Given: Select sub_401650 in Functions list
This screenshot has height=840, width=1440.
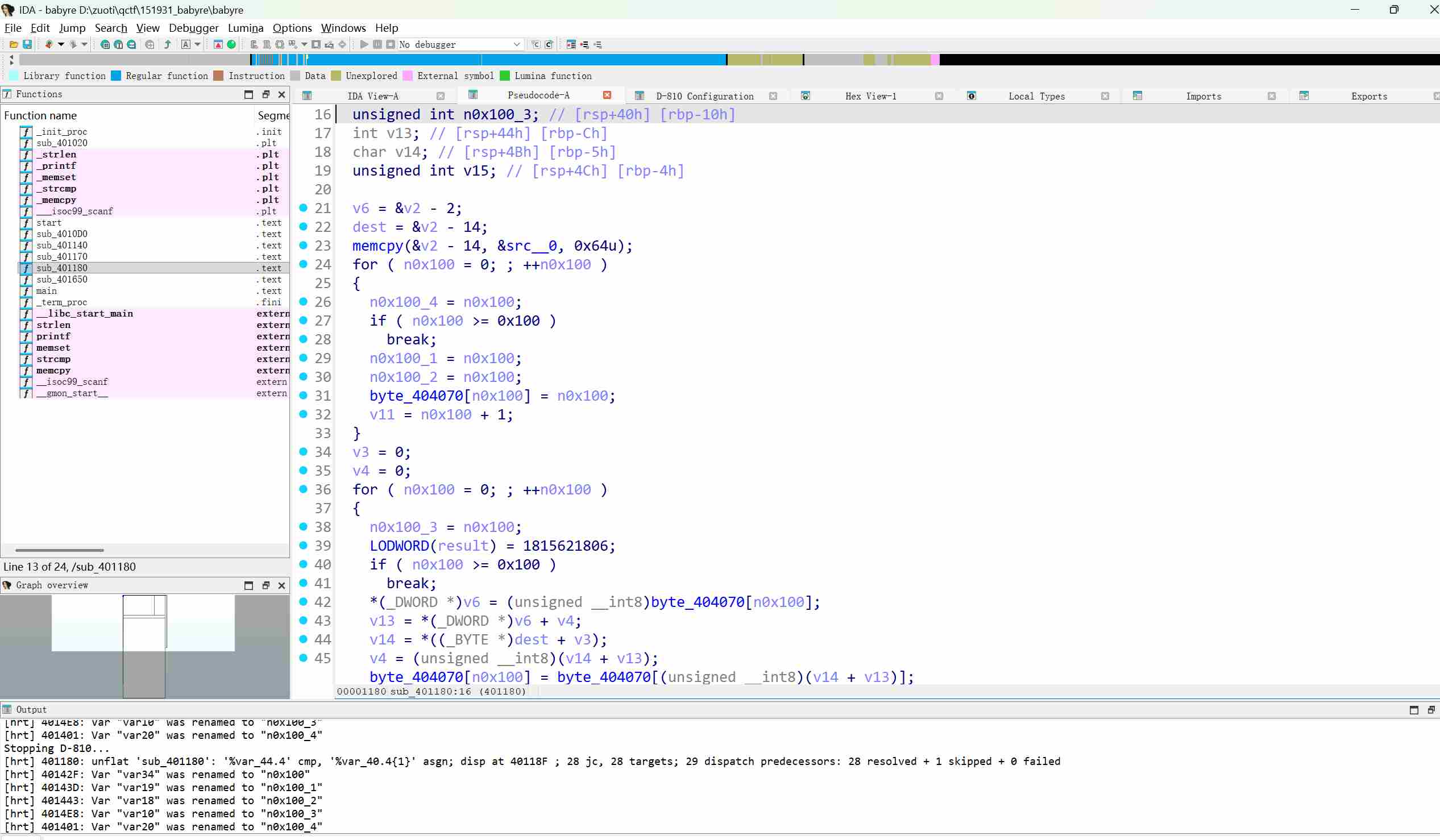Looking at the screenshot, I should tap(62, 280).
